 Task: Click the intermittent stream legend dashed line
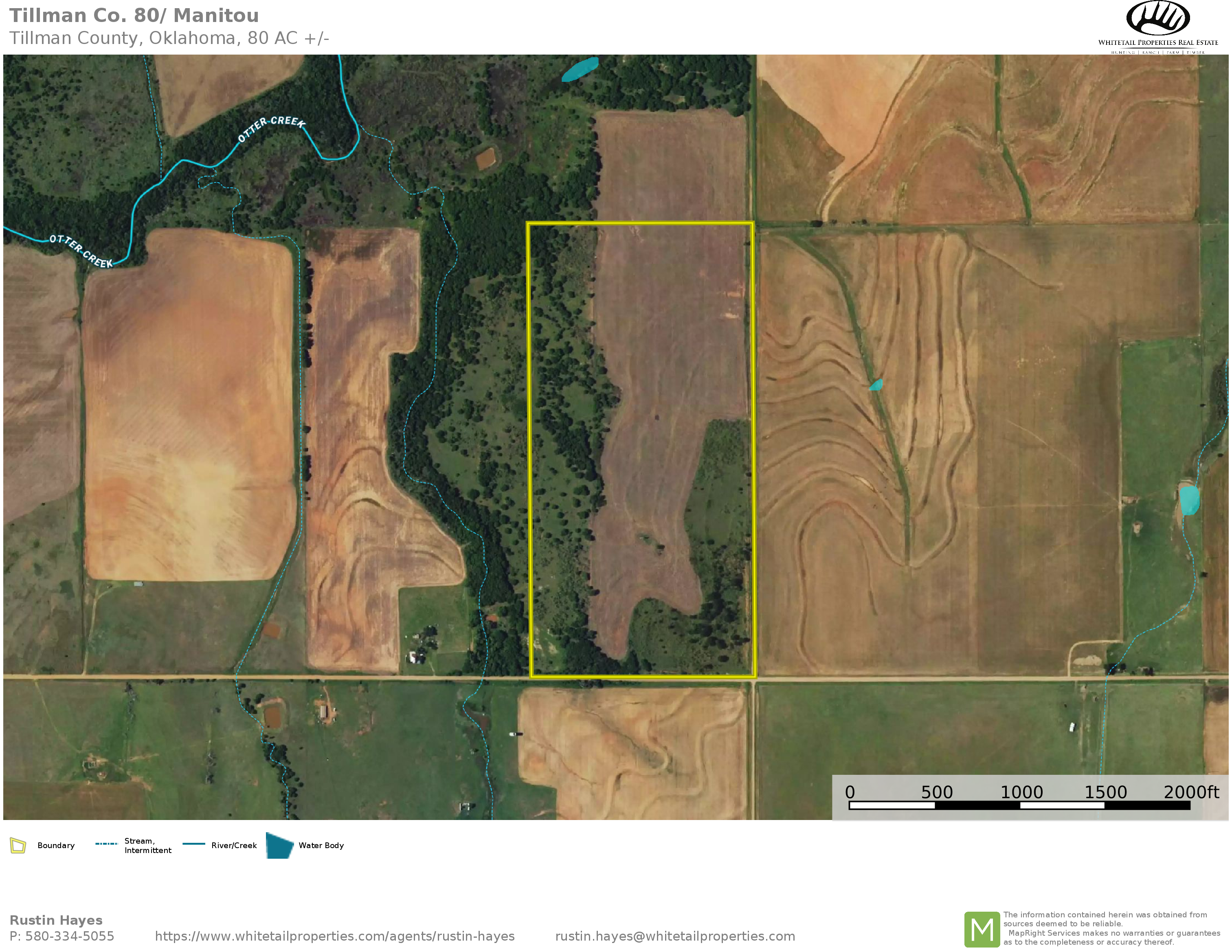click(x=106, y=844)
